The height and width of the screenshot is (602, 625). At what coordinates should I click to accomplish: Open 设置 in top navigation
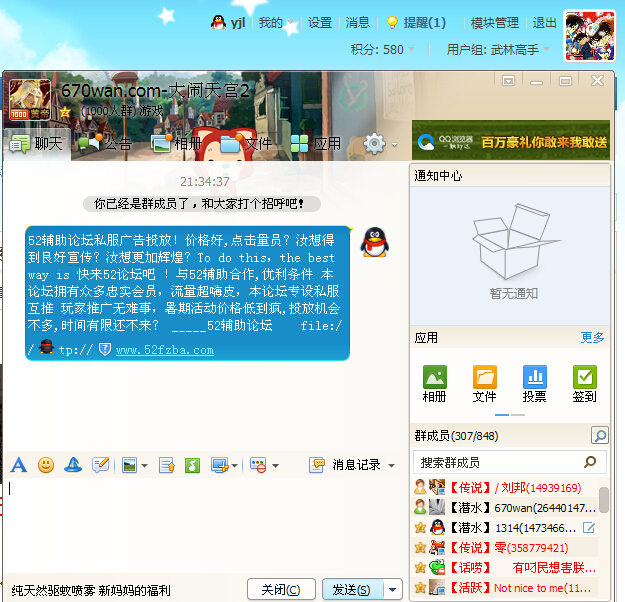(320, 22)
